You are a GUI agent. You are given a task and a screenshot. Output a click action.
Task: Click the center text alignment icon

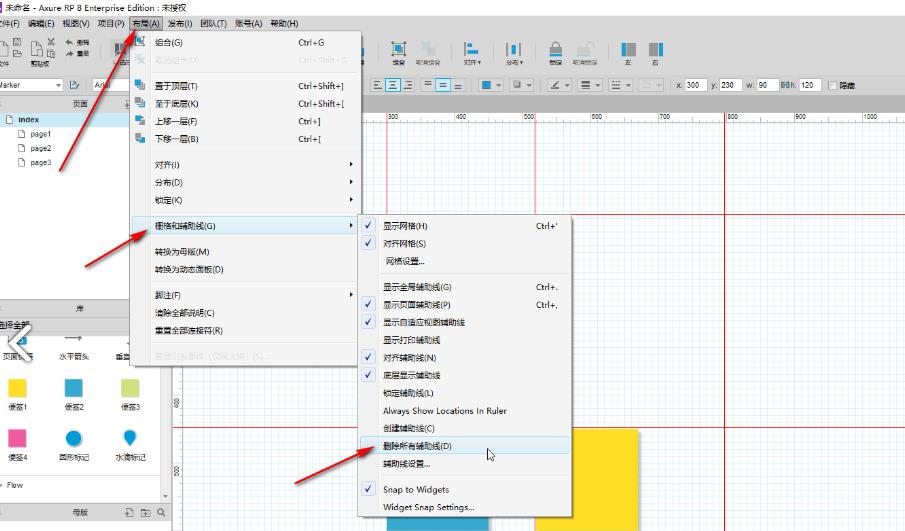395,85
